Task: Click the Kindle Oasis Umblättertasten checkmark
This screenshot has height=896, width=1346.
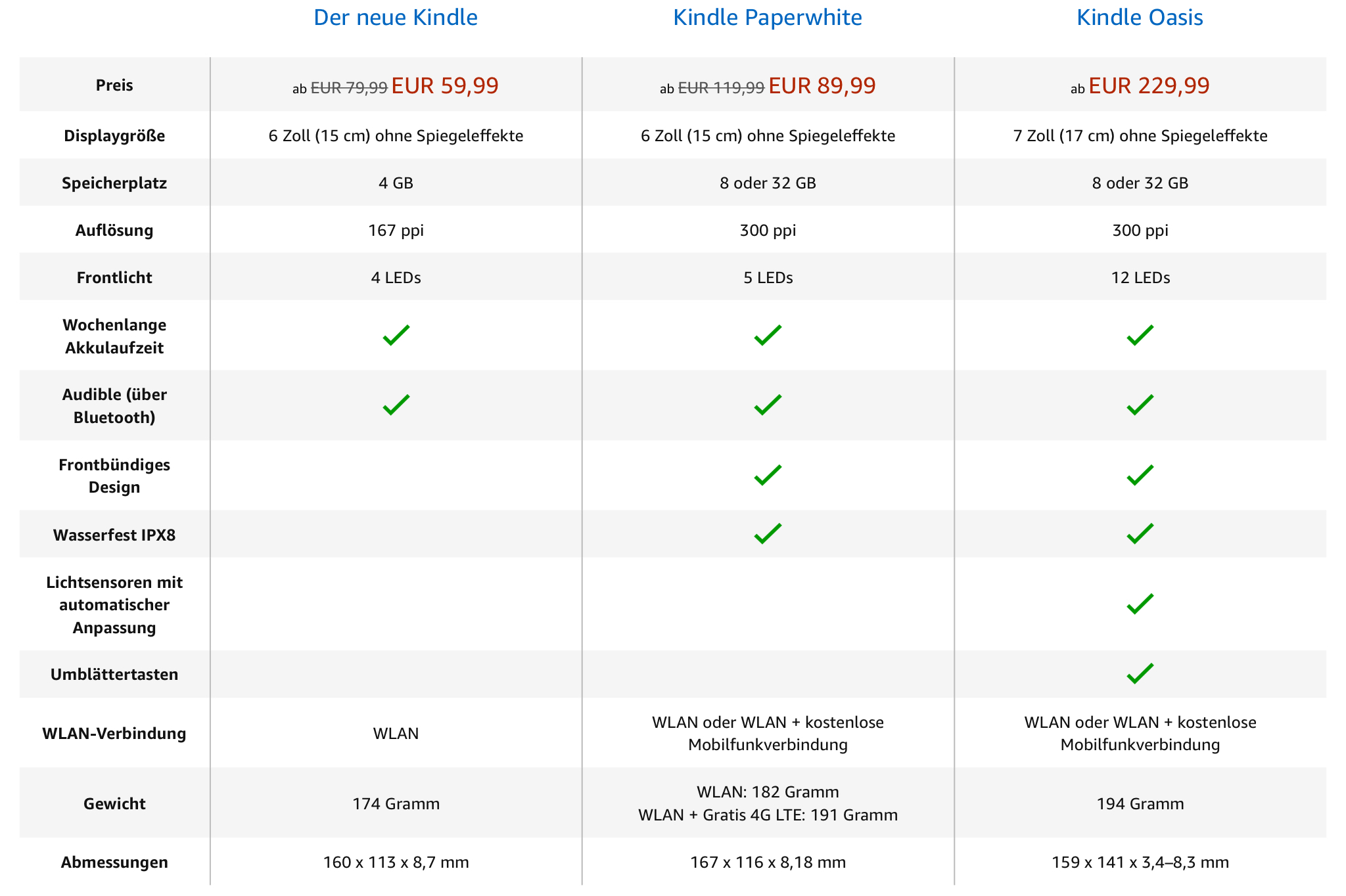Action: (1140, 673)
